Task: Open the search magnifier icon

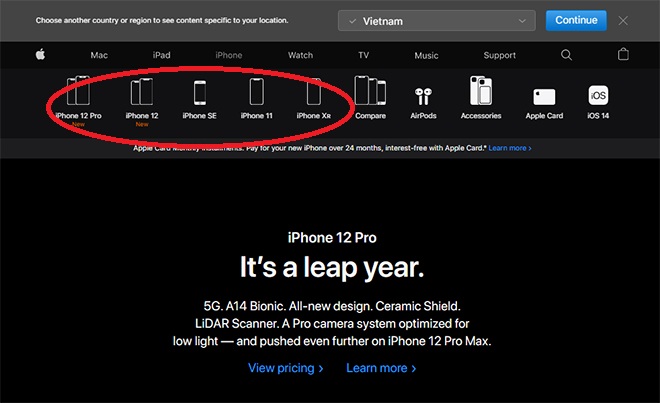Action: [566, 55]
